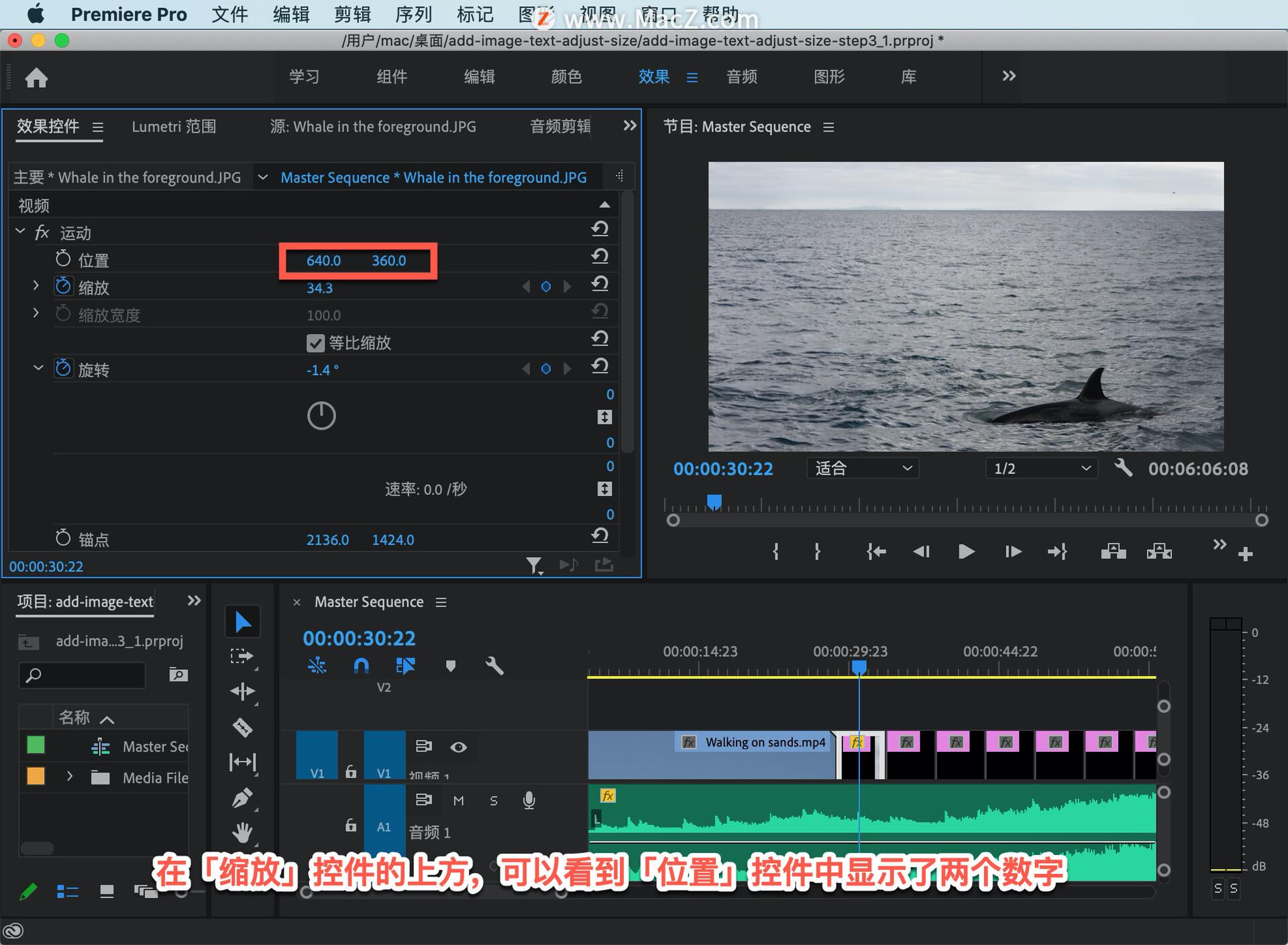Open the 学习 workspace tab

point(305,77)
